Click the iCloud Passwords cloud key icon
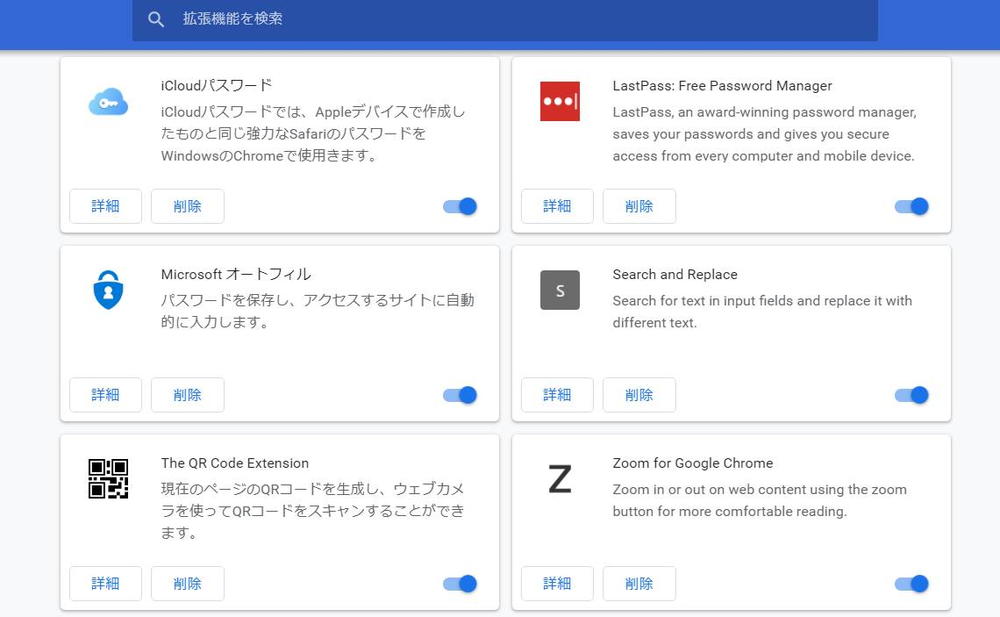This screenshot has height=617, width=1000. click(x=108, y=101)
